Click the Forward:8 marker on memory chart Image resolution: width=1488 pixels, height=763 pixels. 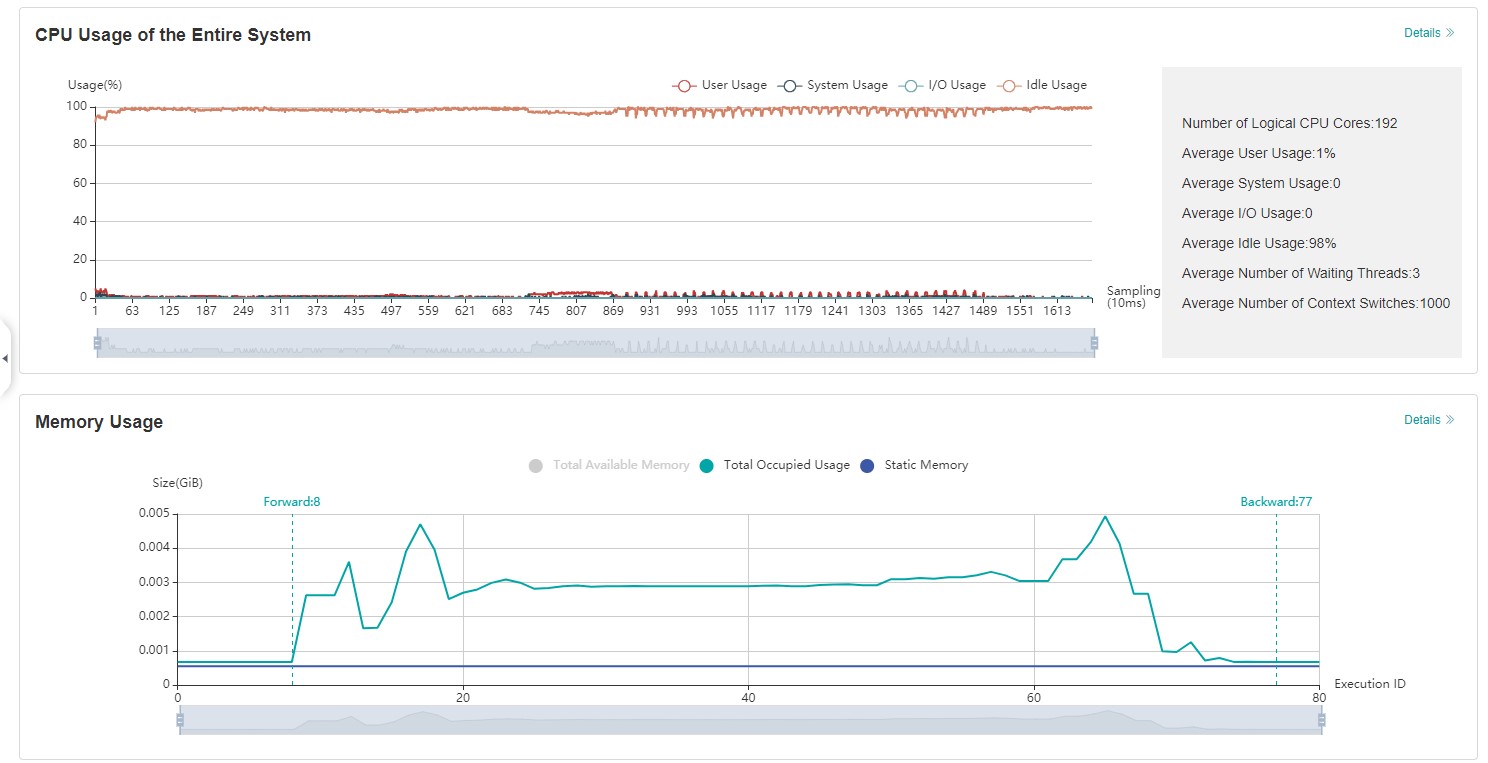[292, 502]
